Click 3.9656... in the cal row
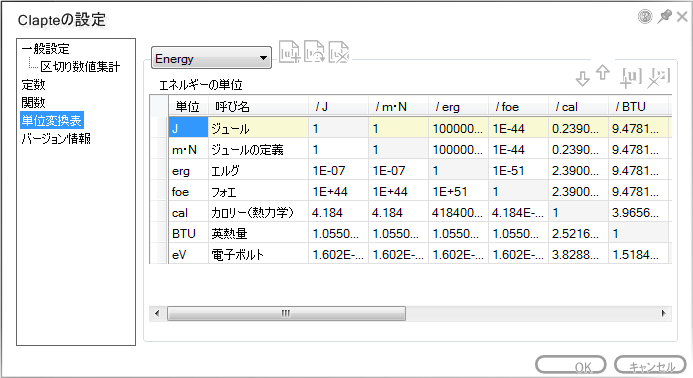Viewport: 693px width, 378px height. 639,212
